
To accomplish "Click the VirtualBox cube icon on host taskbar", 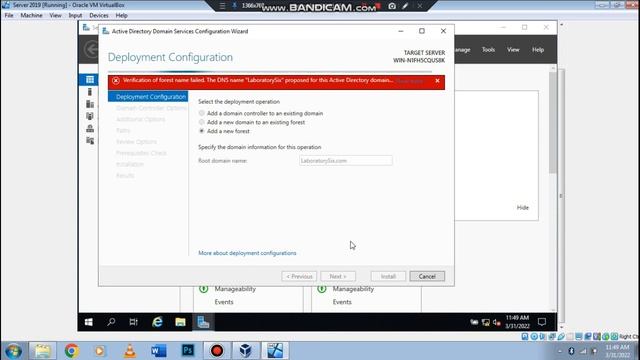I will coord(245,351).
